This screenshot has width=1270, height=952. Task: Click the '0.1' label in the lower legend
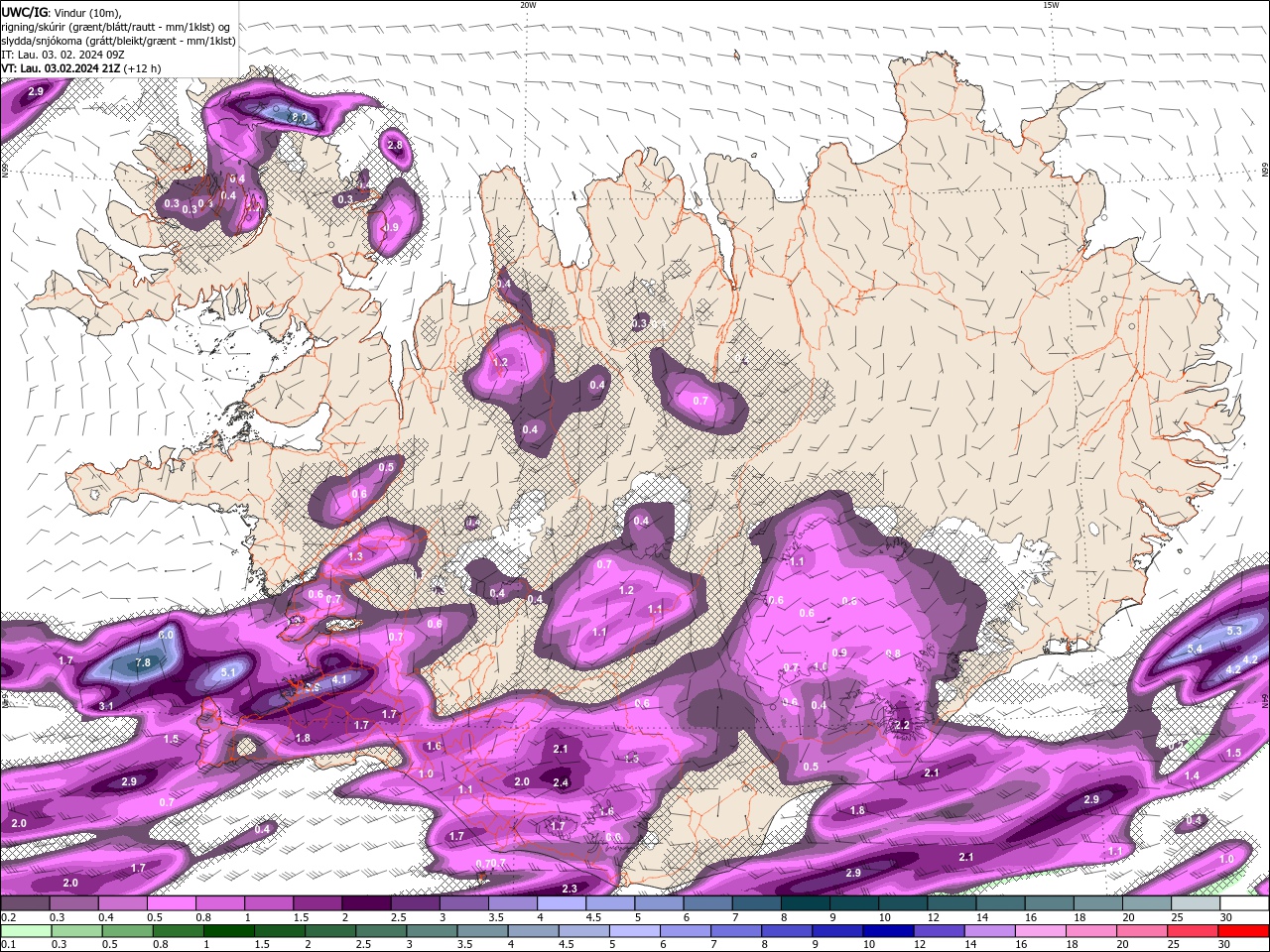pos(7,944)
